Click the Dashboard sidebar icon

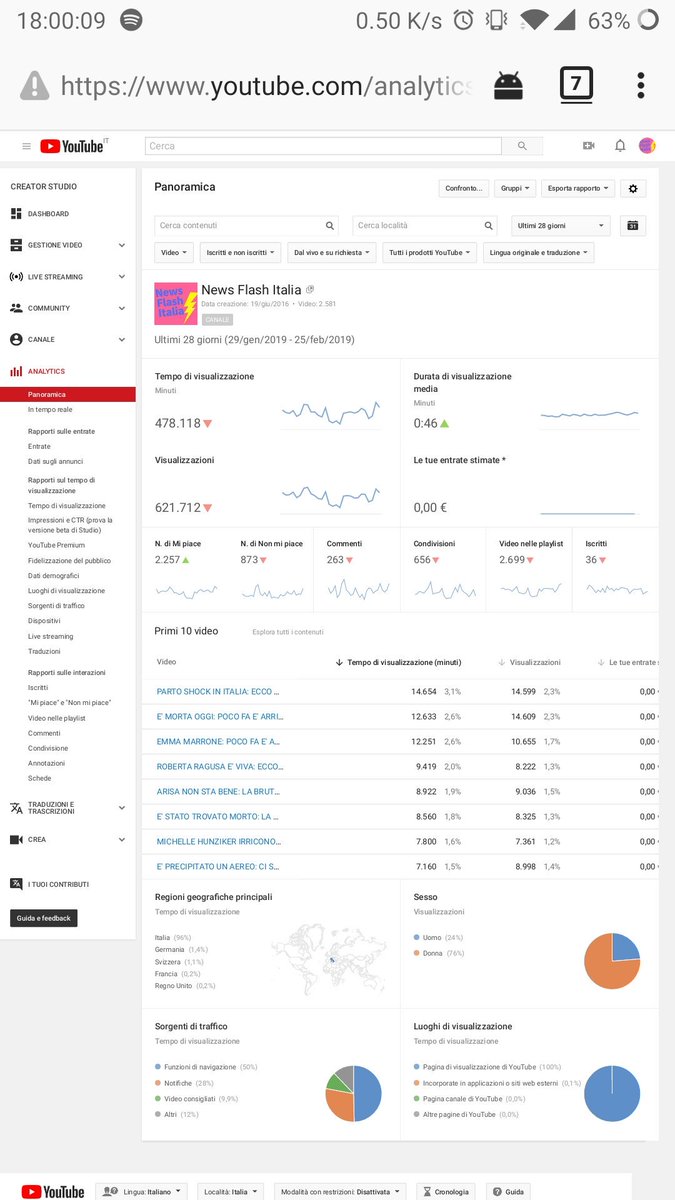click(16, 214)
